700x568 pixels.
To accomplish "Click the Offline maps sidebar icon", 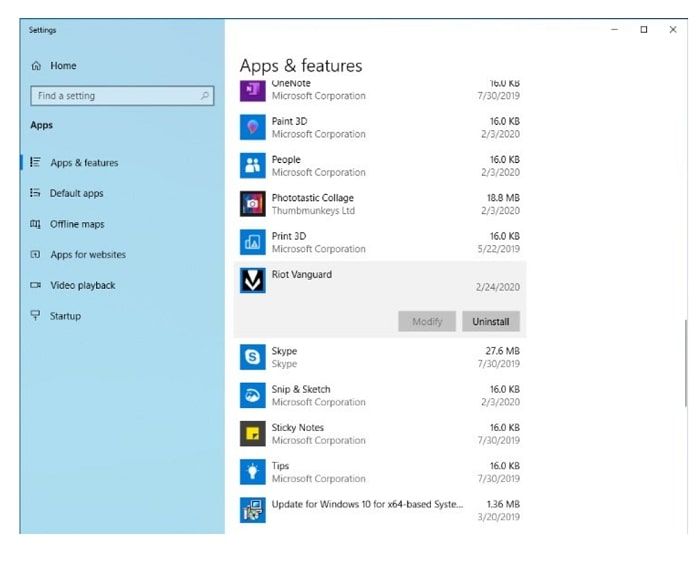I will (35, 224).
